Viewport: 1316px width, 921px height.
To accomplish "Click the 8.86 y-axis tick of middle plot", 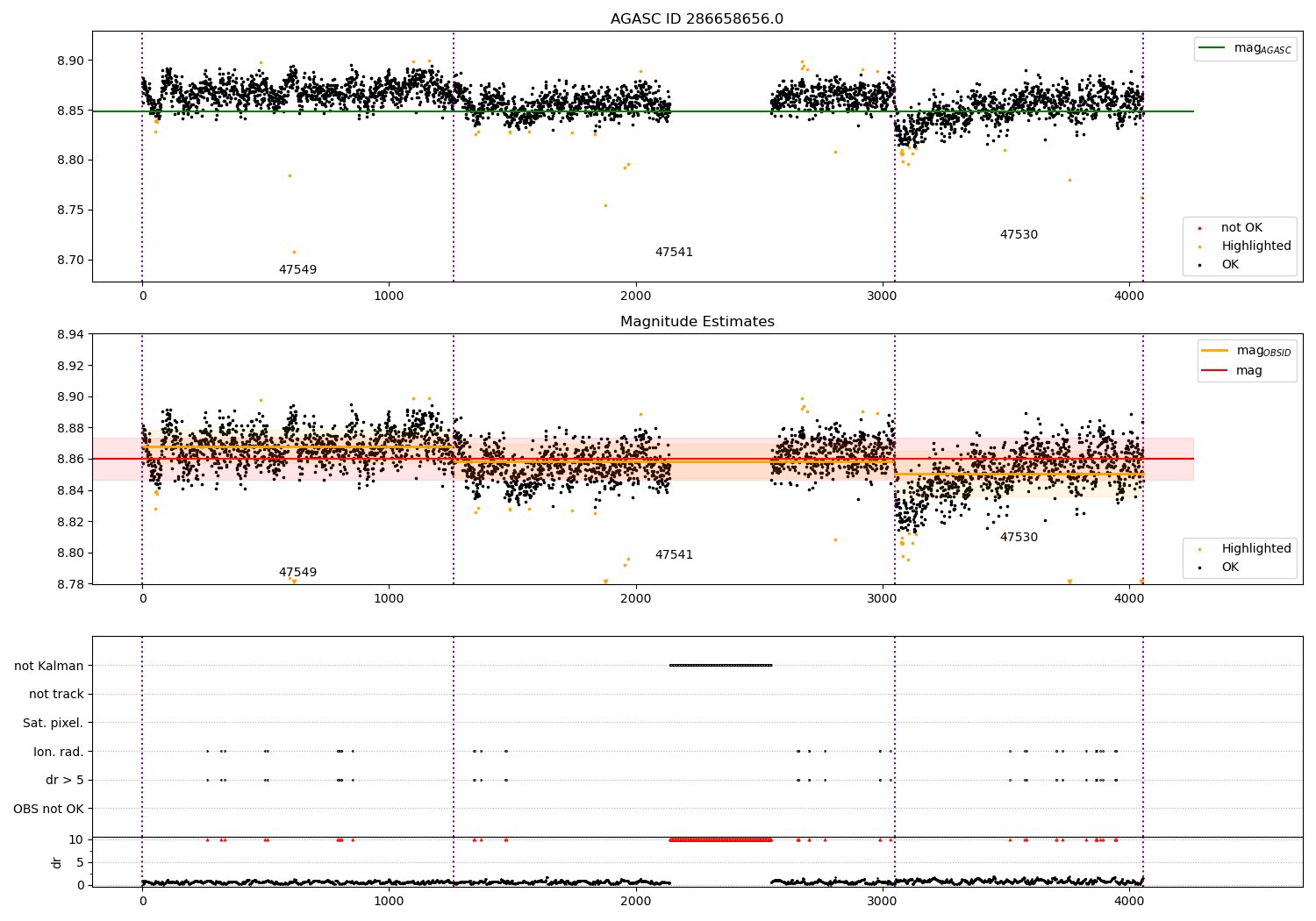I will 70,460.
